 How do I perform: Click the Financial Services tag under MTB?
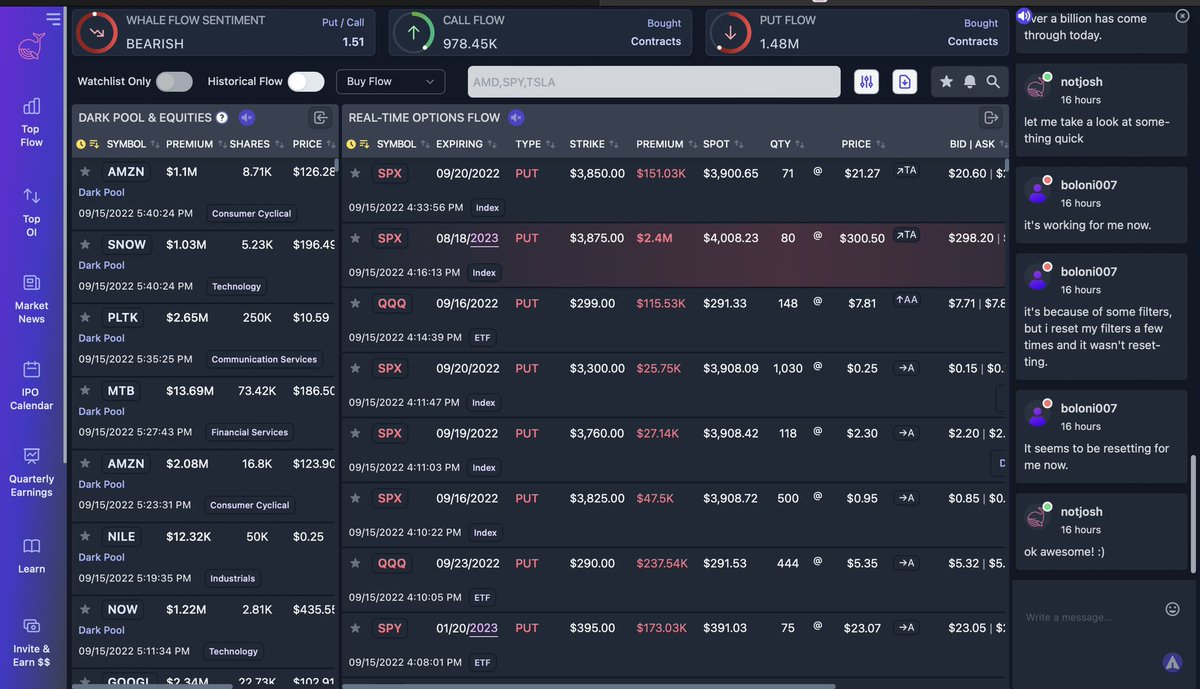click(x=249, y=433)
